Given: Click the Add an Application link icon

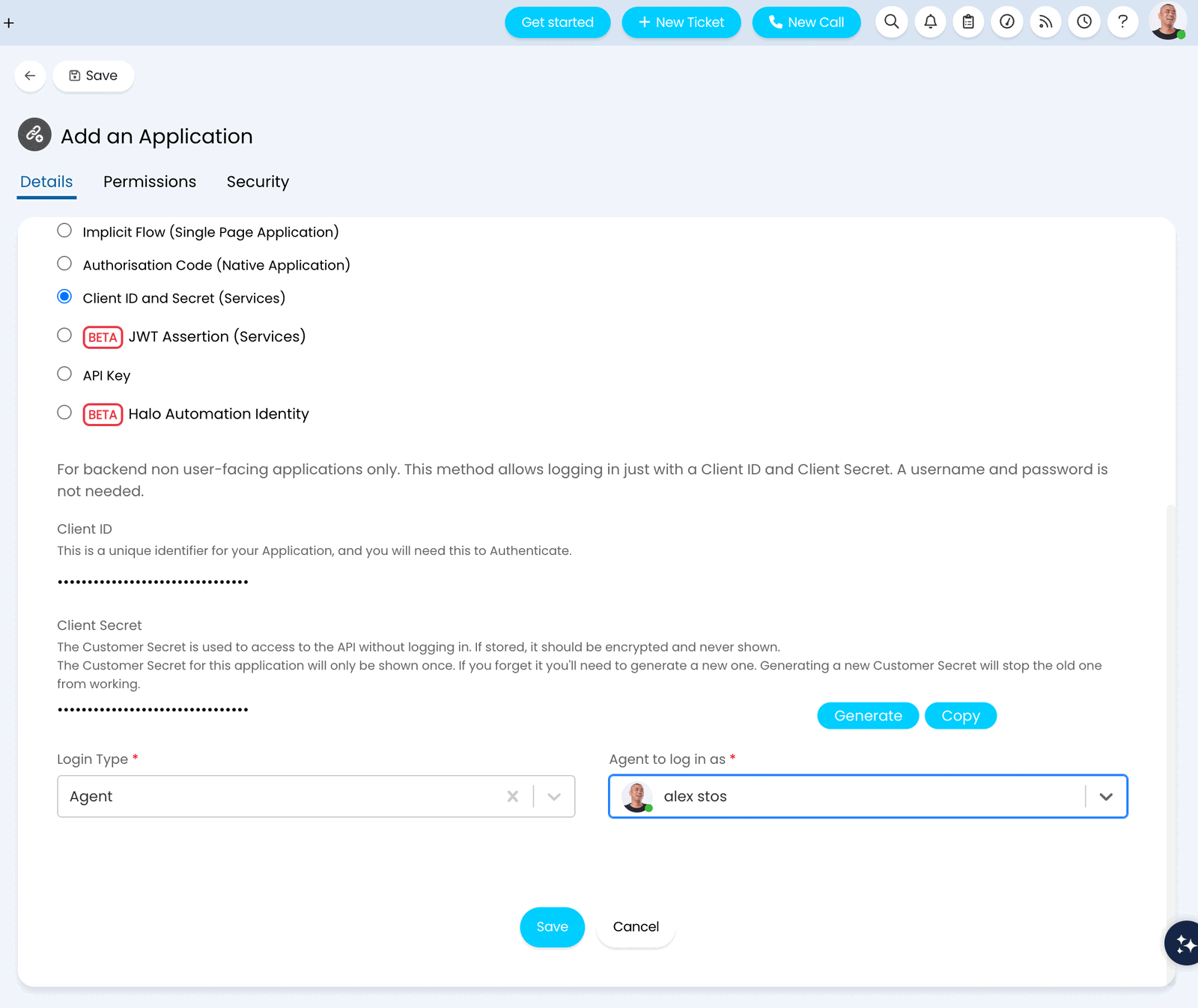Looking at the screenshot, I should [34, 135].
